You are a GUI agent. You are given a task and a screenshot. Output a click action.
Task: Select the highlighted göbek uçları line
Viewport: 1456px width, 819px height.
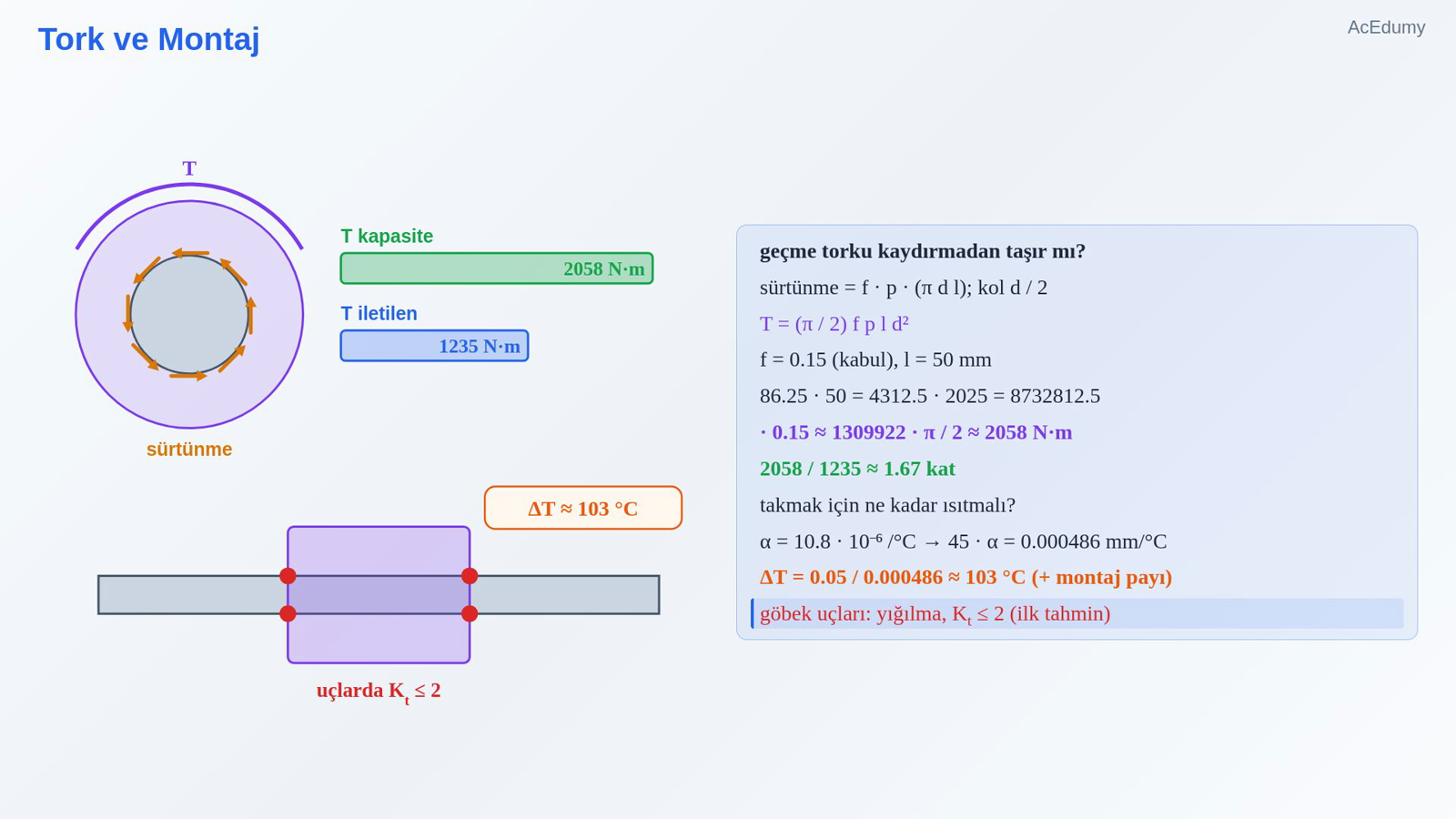point(1077,613)
